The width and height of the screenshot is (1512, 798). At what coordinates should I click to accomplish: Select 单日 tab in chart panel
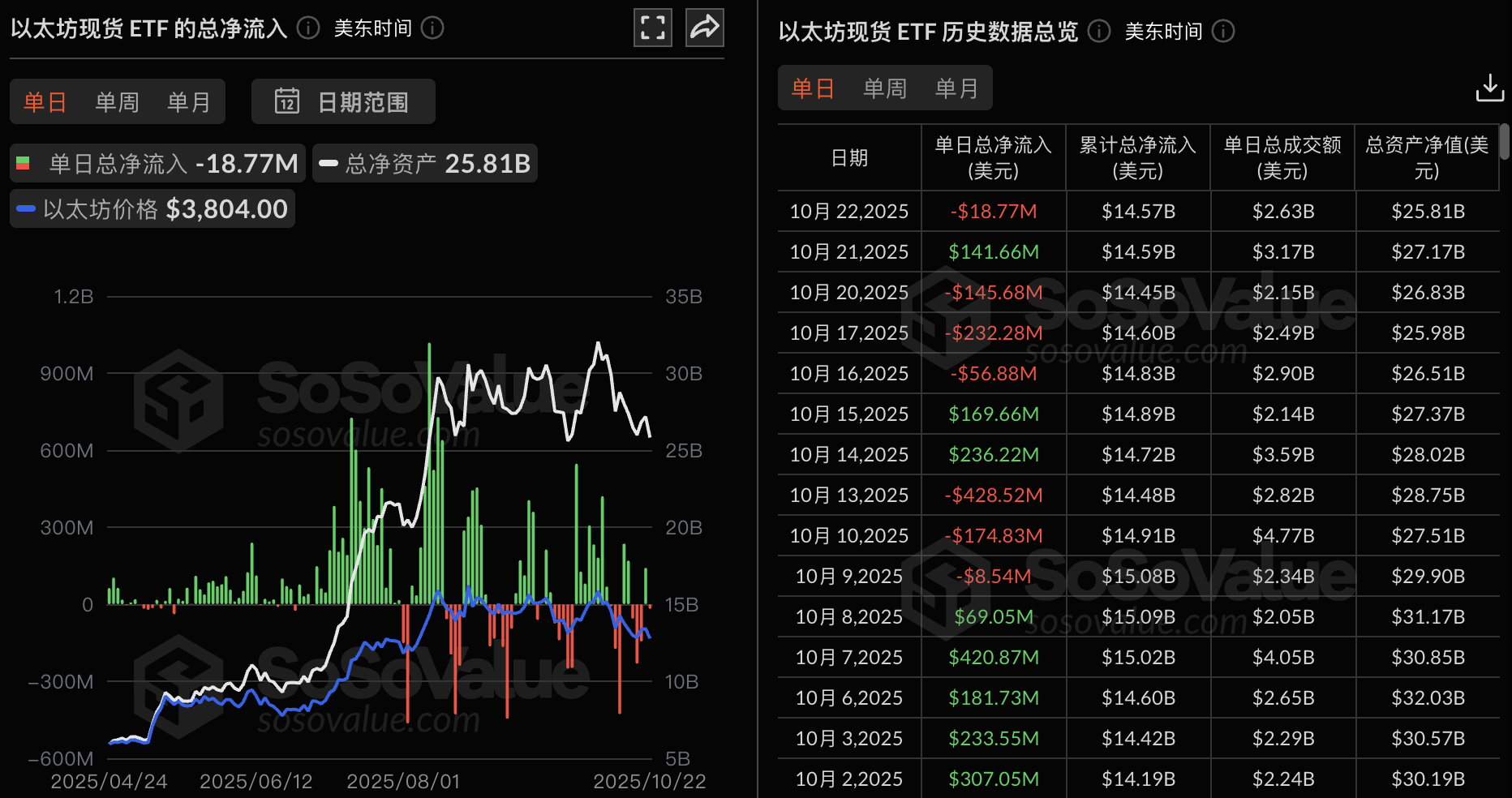tap(45, 102)
